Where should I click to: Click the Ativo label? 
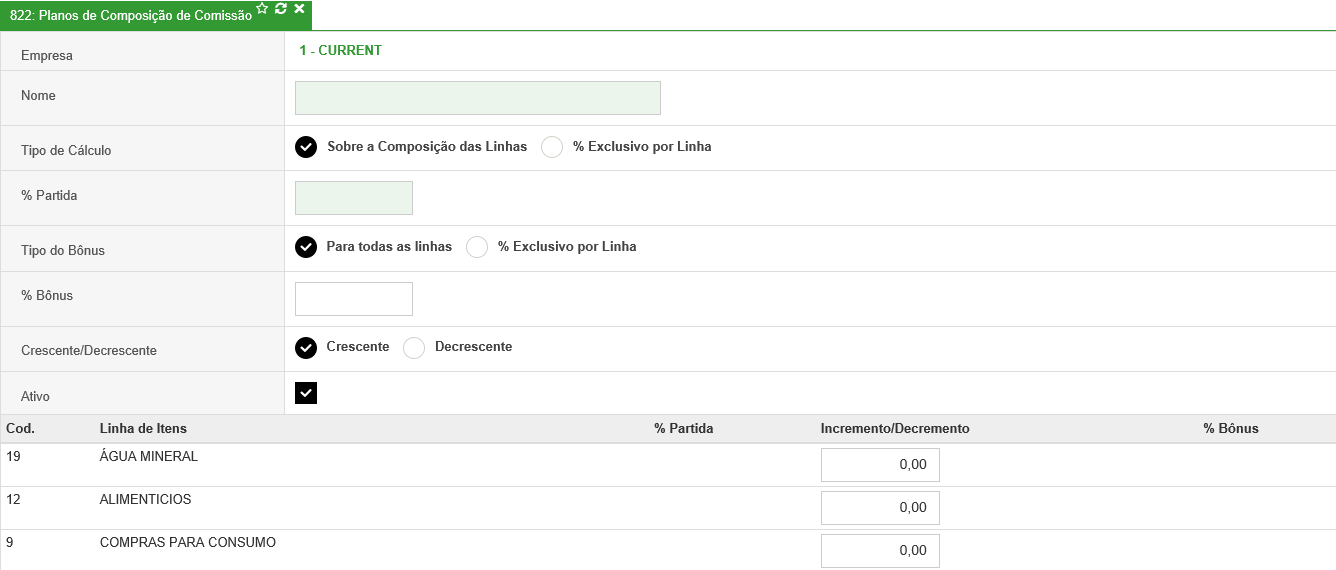pos(35,397)
